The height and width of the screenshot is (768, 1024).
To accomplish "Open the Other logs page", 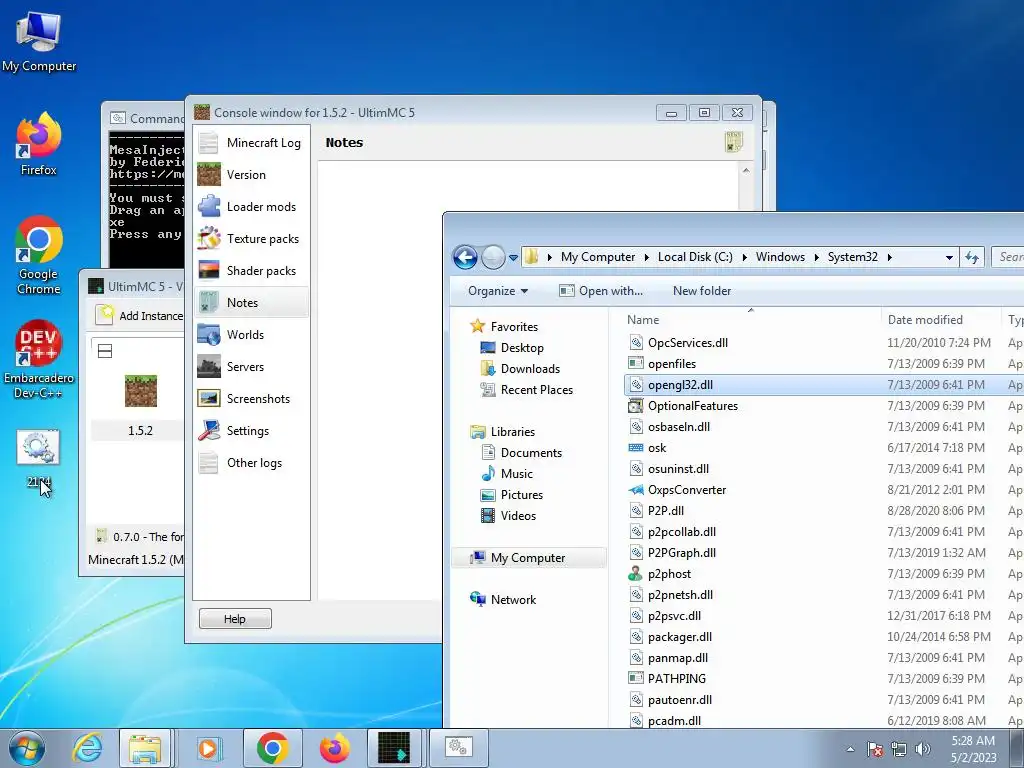I will click(x=251, y=462).
